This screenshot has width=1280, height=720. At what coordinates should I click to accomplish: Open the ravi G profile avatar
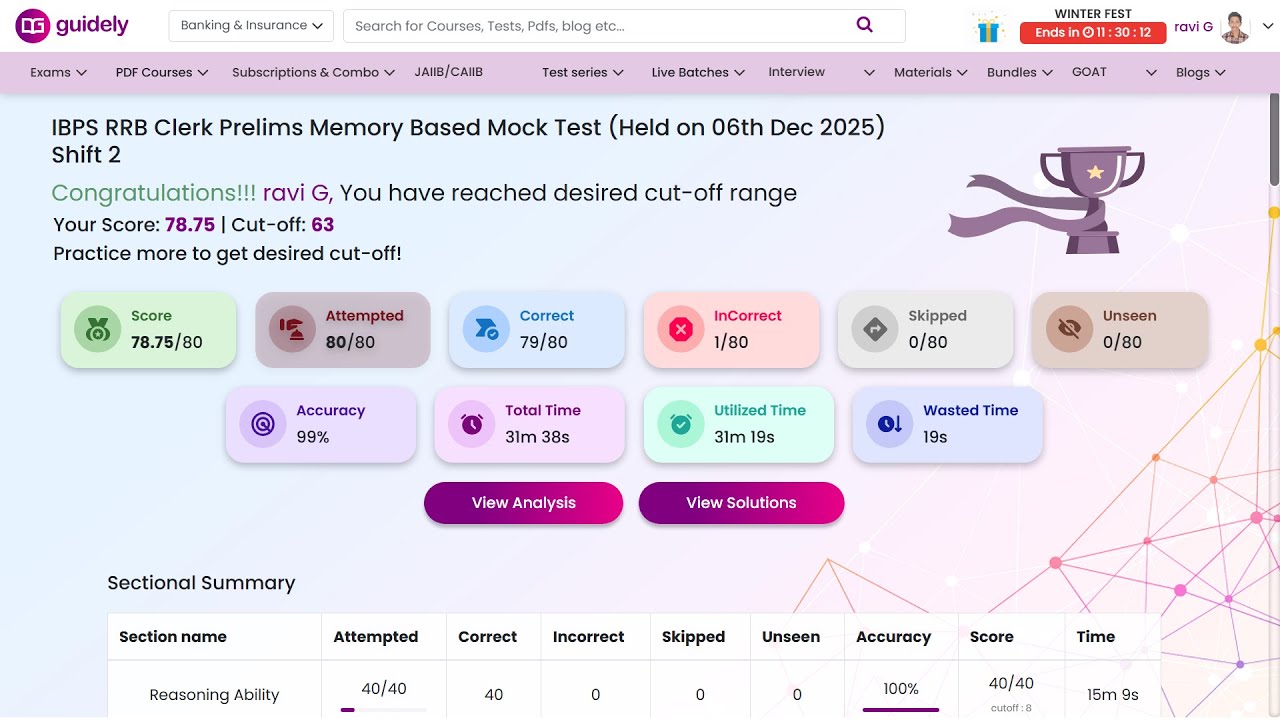tap(1236, 27)
